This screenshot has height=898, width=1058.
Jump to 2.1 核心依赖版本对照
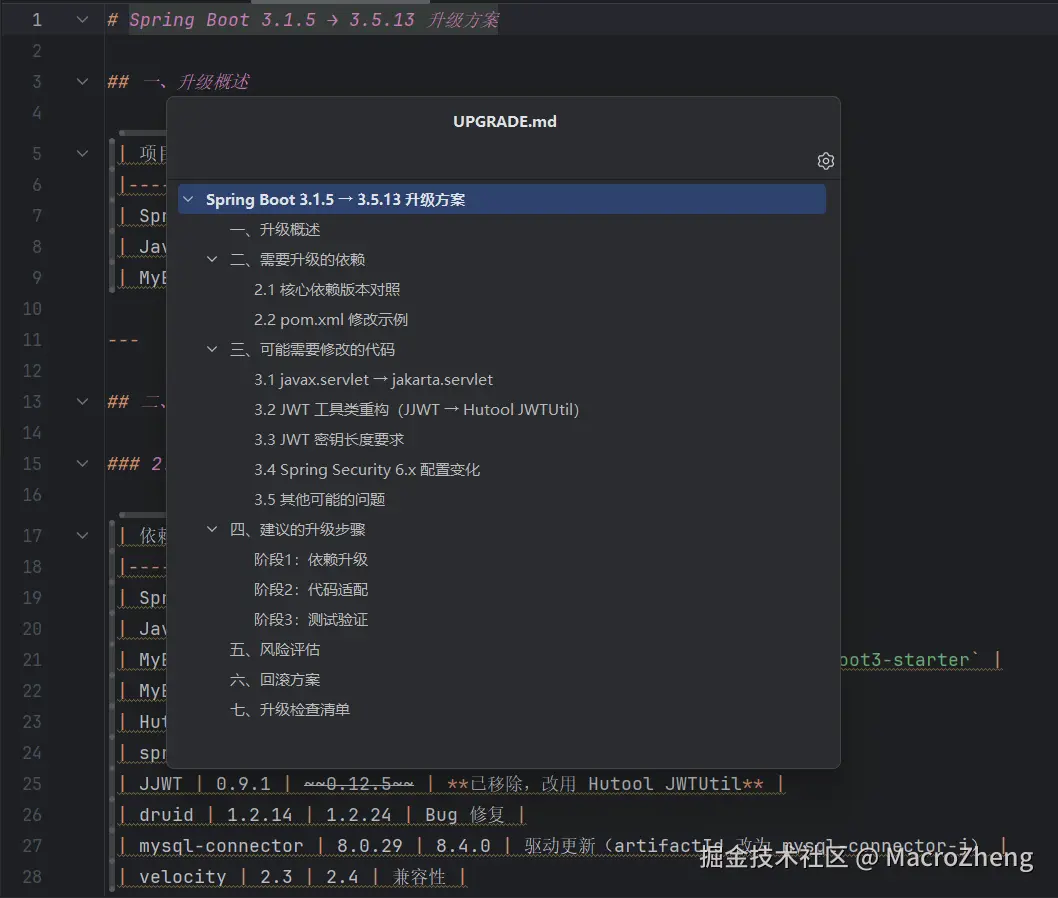(x=327, y=289)
